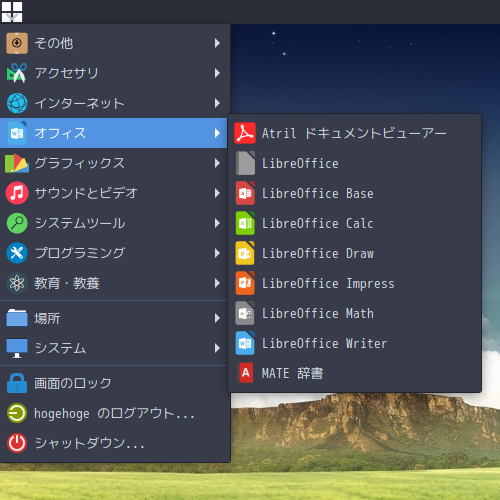Click the LibreOffice Impress icon
500x500 pixels.
coord(245,283)
